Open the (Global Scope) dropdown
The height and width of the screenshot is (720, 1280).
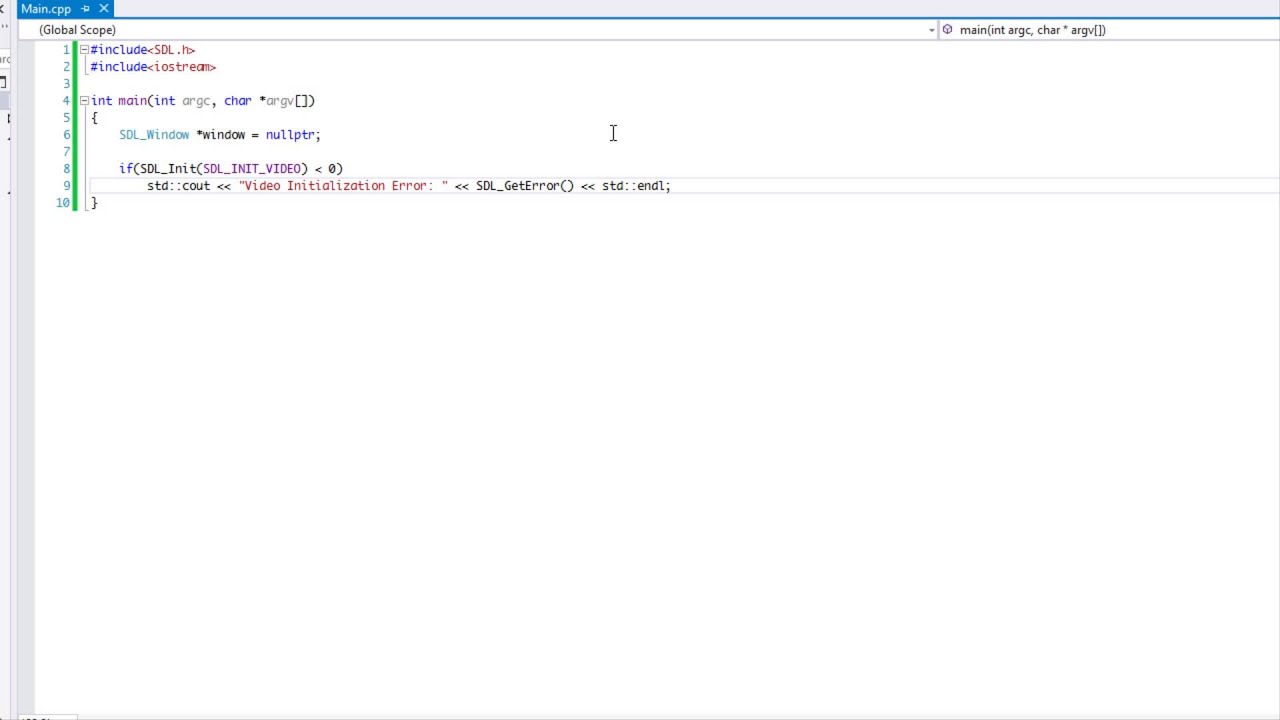[x=486, y=30]
